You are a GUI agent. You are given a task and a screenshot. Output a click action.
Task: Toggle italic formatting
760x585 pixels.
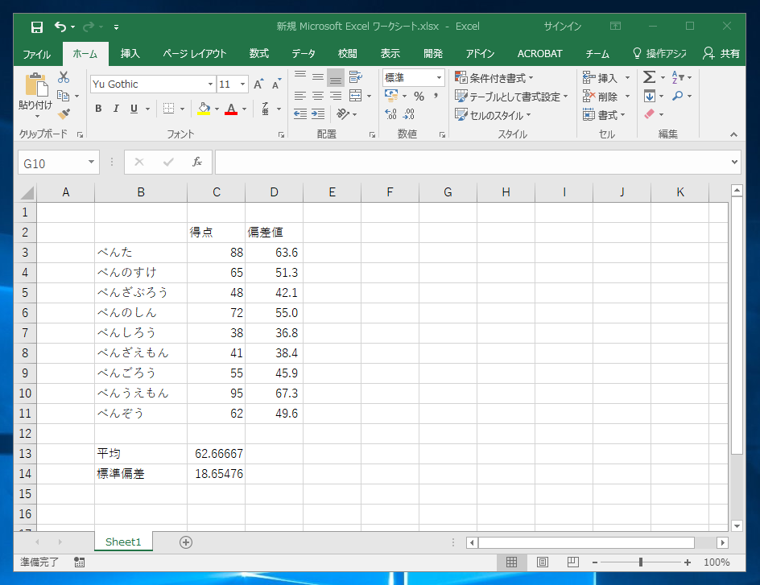coord(116,109)
